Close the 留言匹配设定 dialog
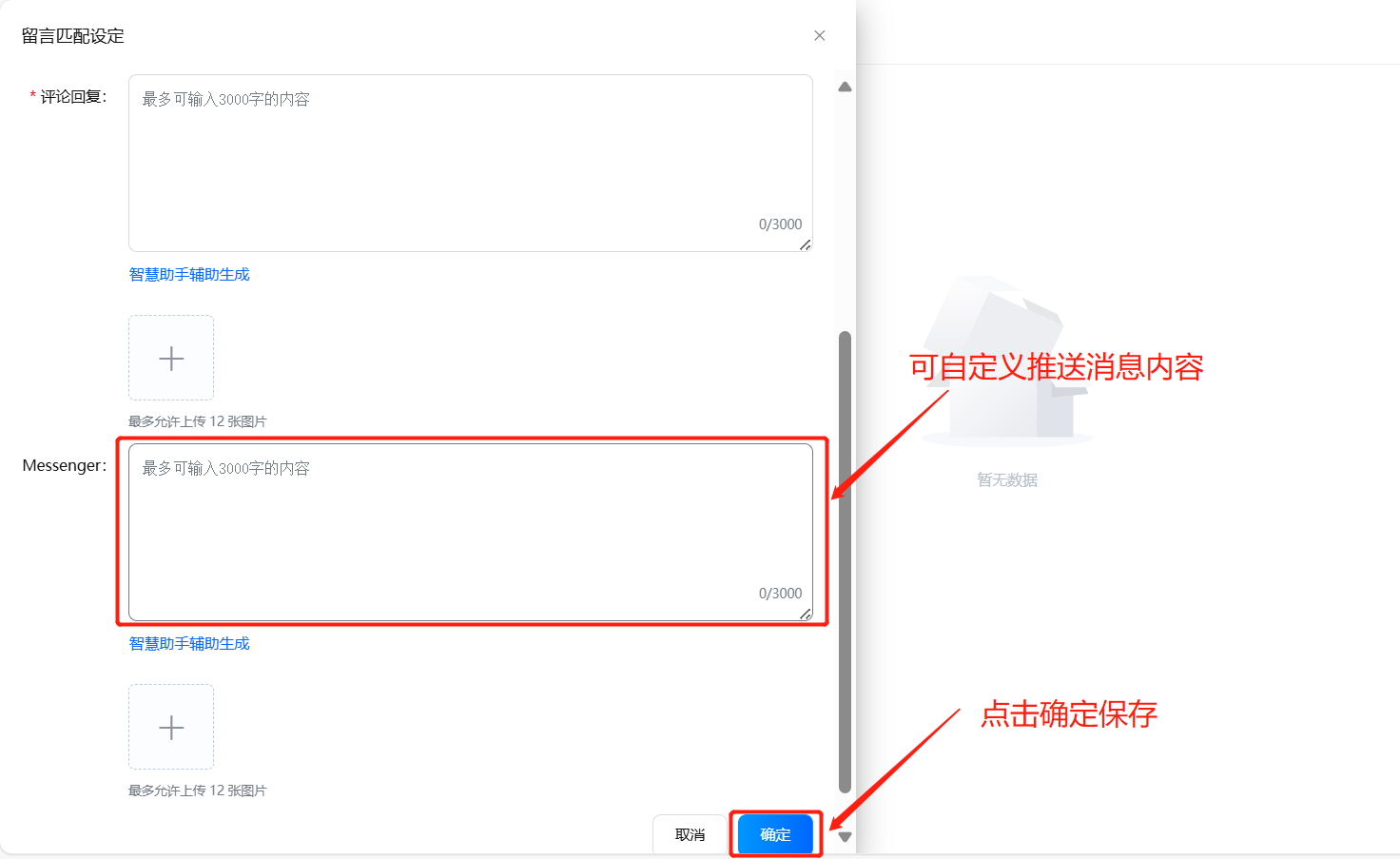Viewport: 1400px width, 859px height. (x=819, y=35)
